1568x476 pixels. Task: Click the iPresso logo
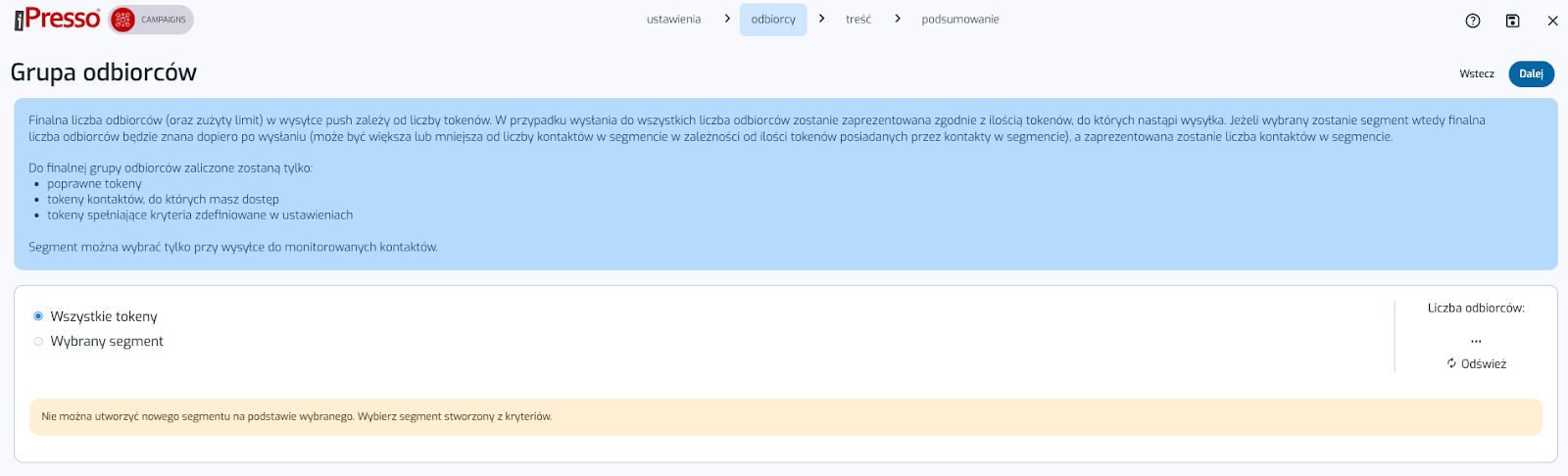pyautogui.click(x=57, y=19)
